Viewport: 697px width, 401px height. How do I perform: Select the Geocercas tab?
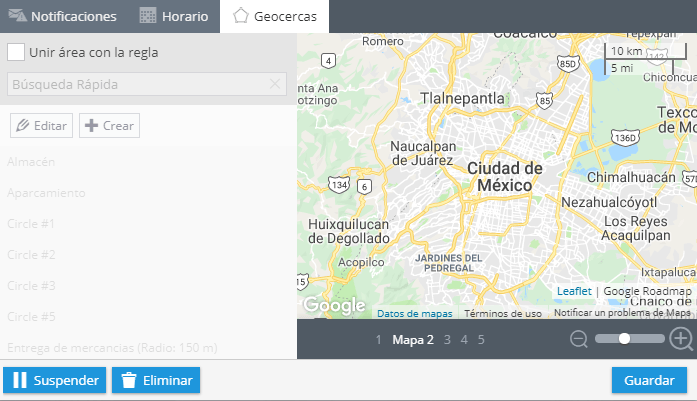pos(275,16)
